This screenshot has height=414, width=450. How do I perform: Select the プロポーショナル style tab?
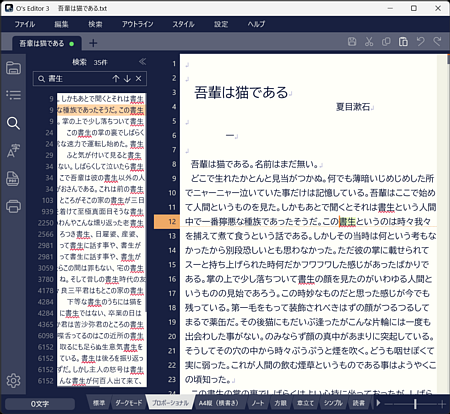point(170,403)
